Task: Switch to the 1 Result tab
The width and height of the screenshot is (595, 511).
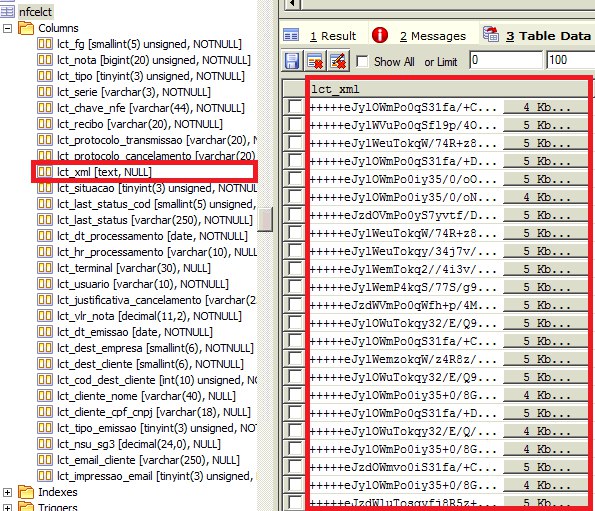Action: pyautogui.click(x=333, y=36)
